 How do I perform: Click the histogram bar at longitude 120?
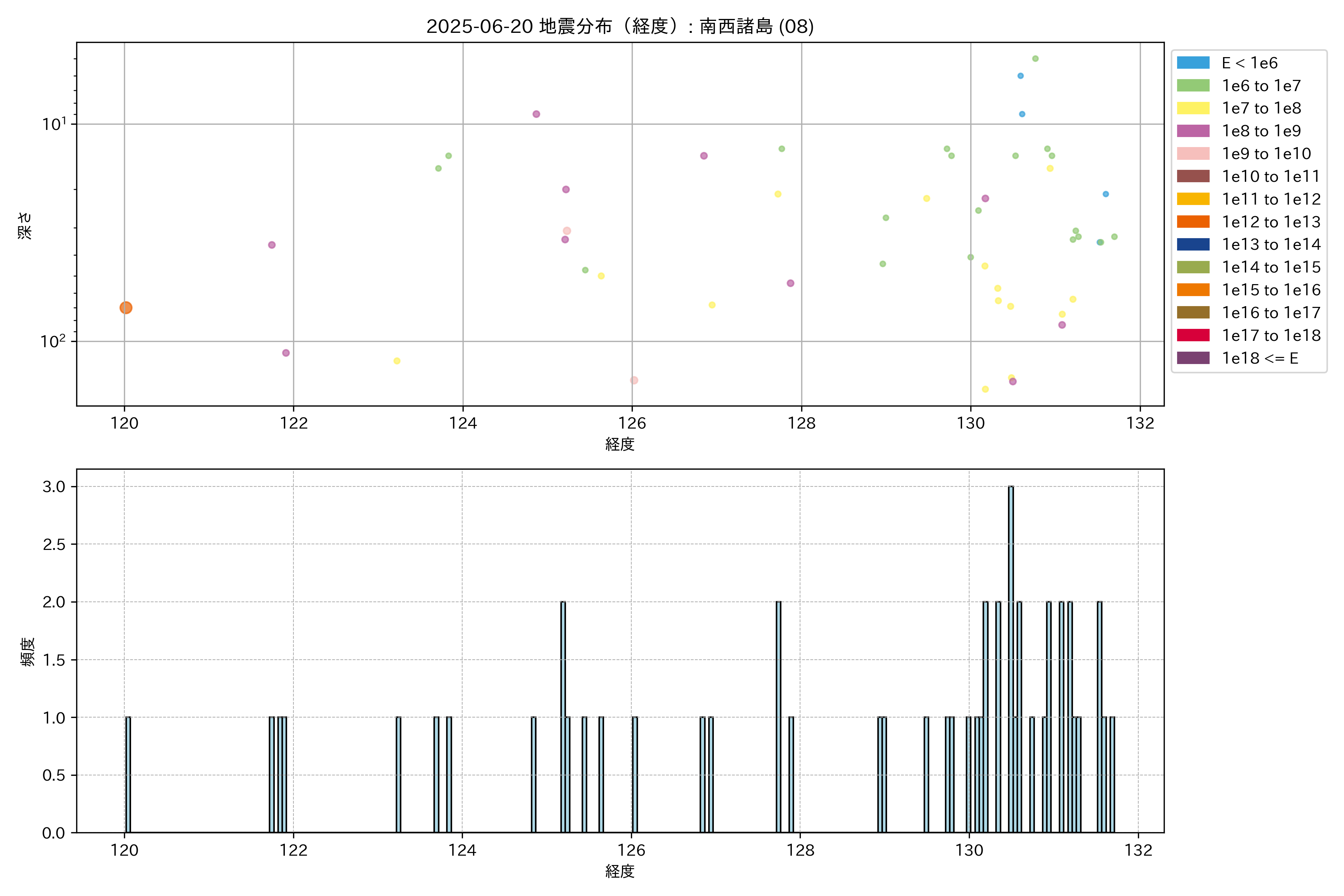click(128, 774)
